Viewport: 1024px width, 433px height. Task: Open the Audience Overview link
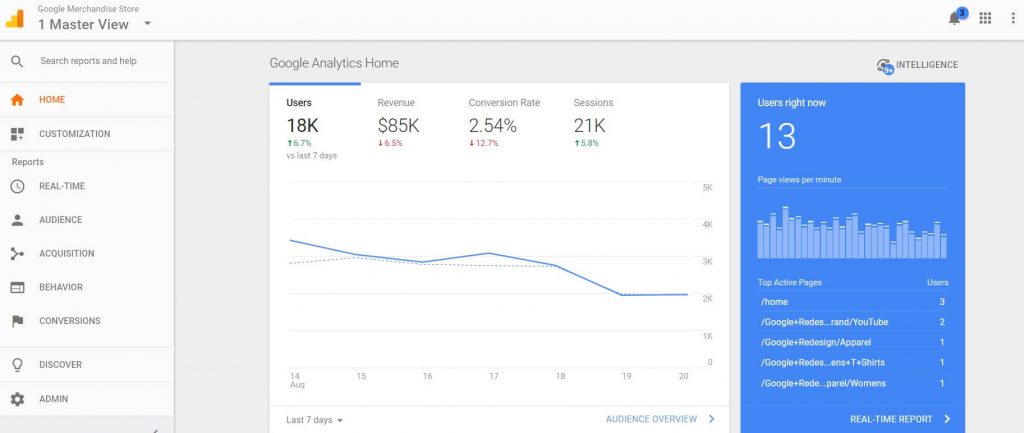[x=660, y=419]
